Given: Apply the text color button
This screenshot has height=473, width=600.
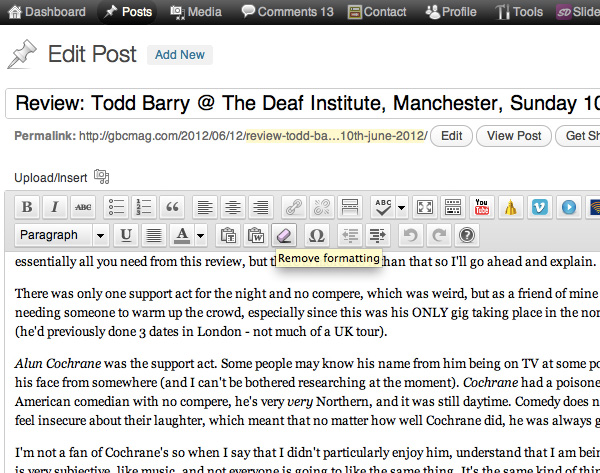Looking at the screenshot, I should (182, 235).
